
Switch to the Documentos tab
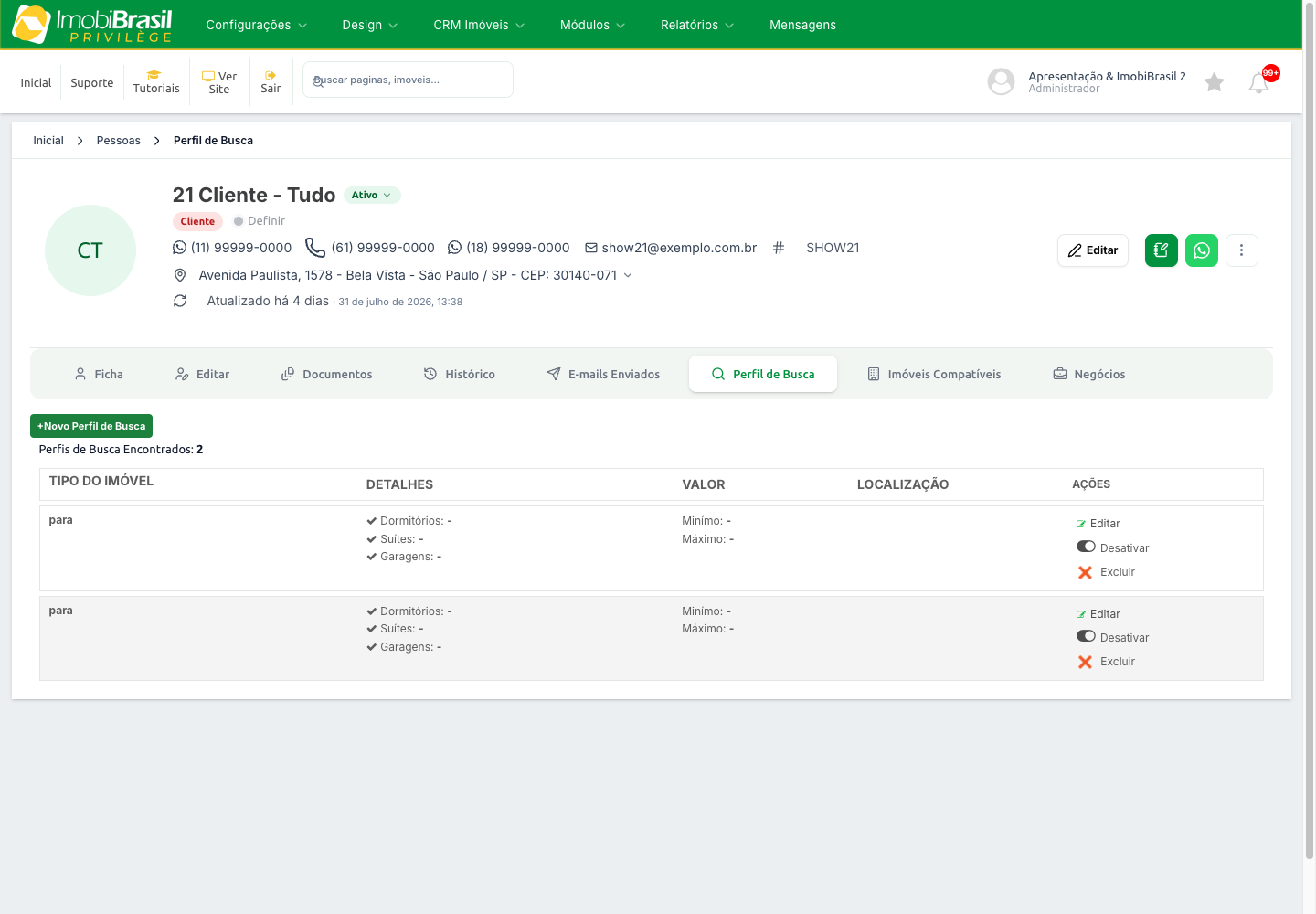point(326,374)
